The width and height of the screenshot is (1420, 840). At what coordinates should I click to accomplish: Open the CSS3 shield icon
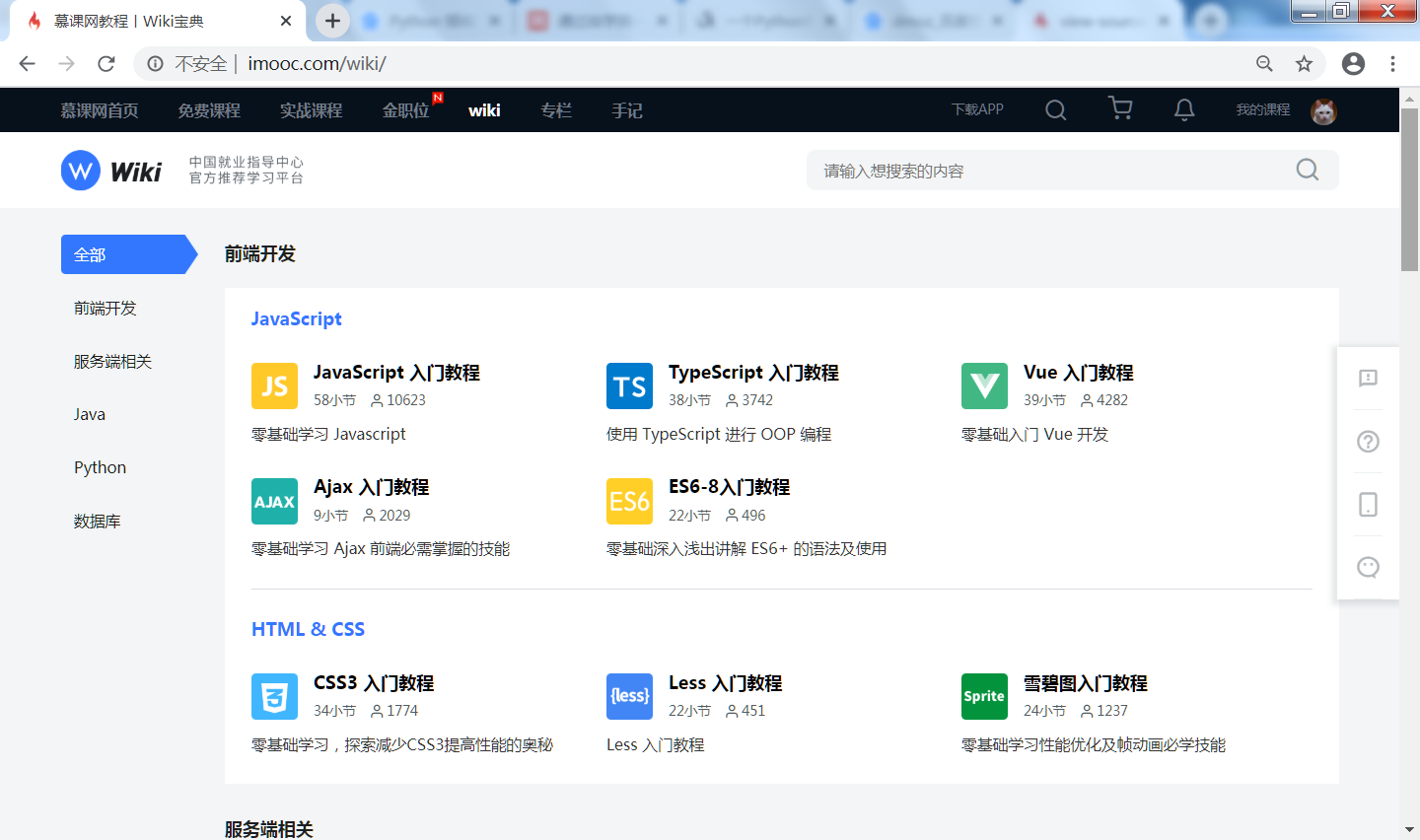[x=274, y=696]
